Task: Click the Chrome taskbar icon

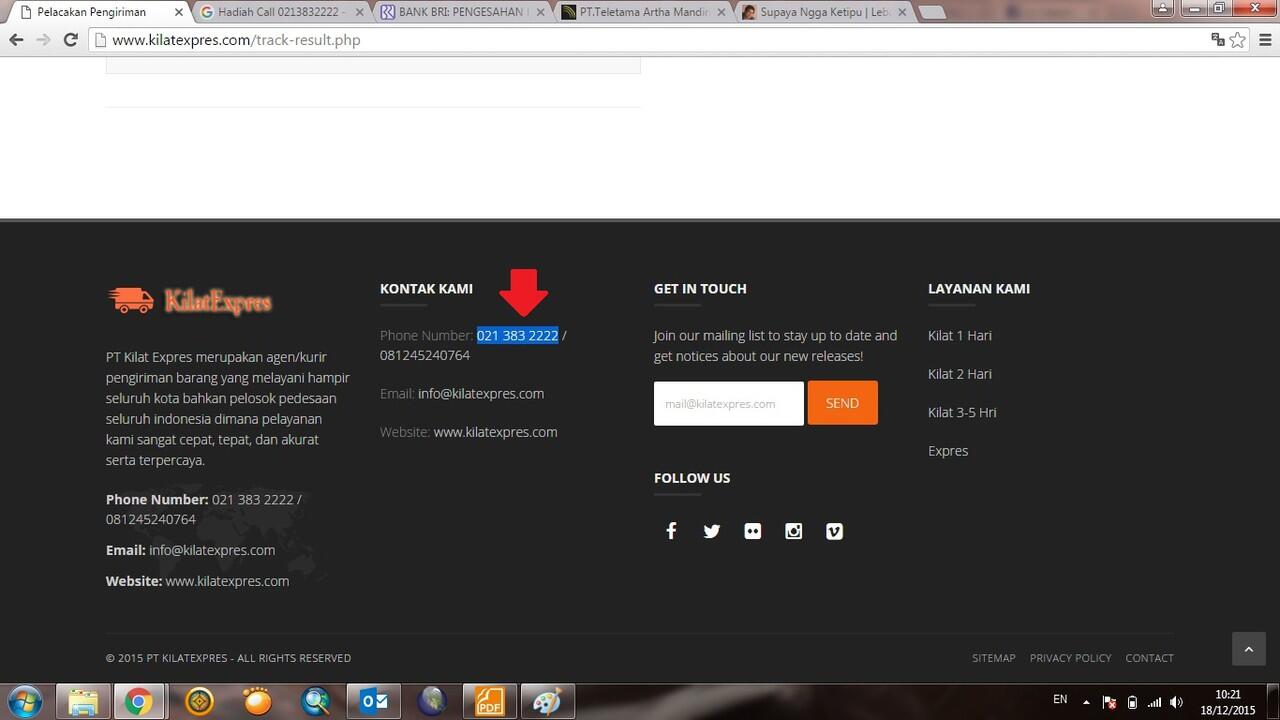Action: click(x=138, y=702)
